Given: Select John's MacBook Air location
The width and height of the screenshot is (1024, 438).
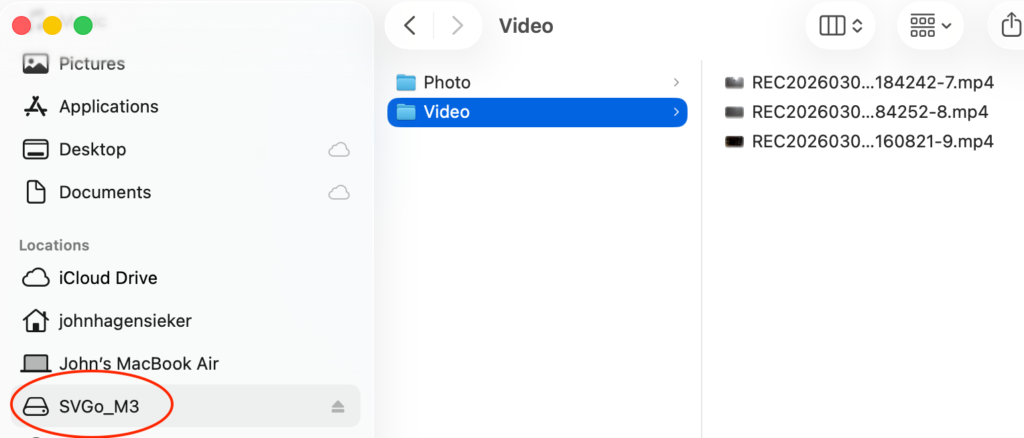Looking at the screenshot, I should pos(138,364).
